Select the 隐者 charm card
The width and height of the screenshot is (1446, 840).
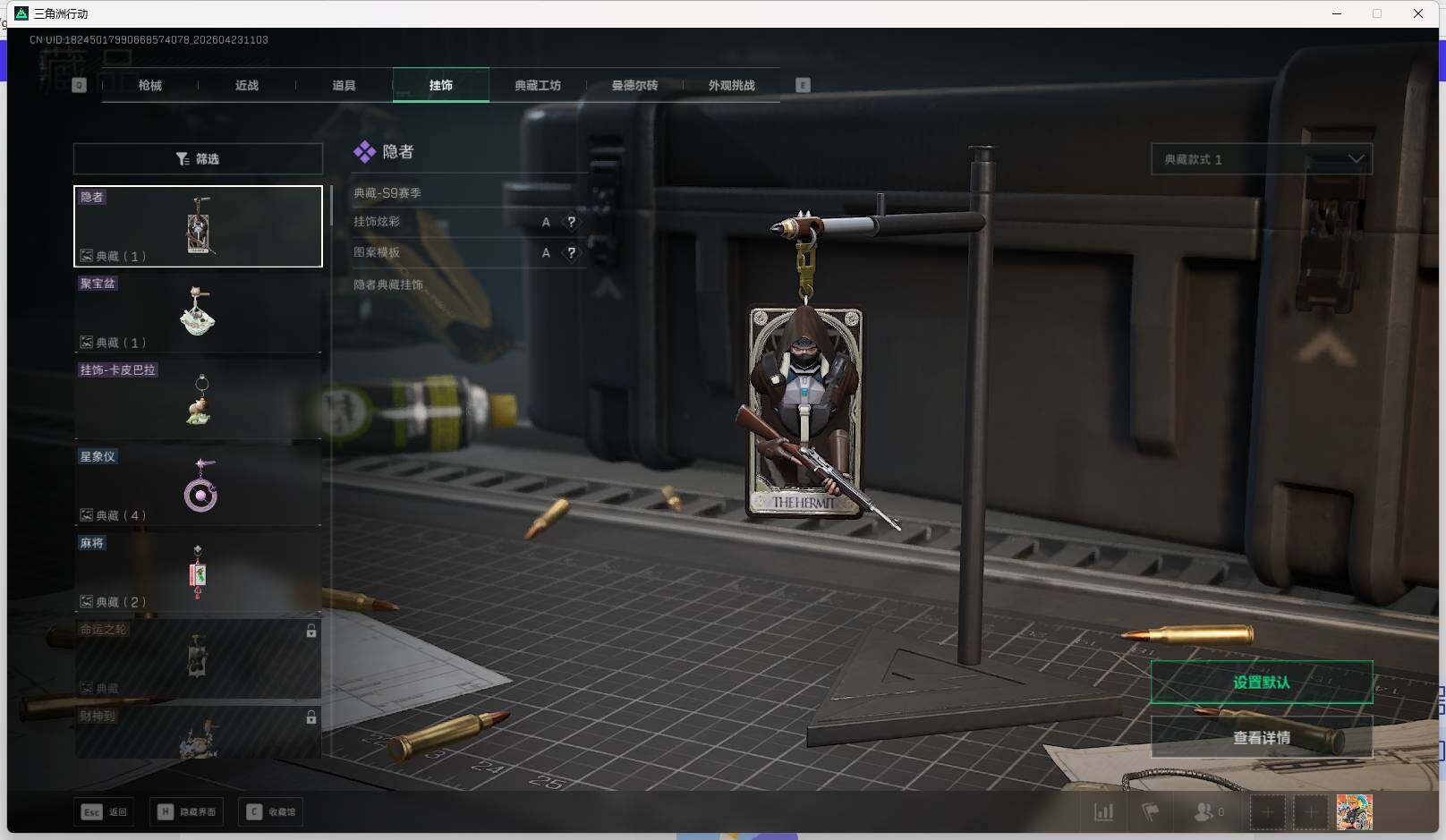pyautogui.click(x=198, y=226)
